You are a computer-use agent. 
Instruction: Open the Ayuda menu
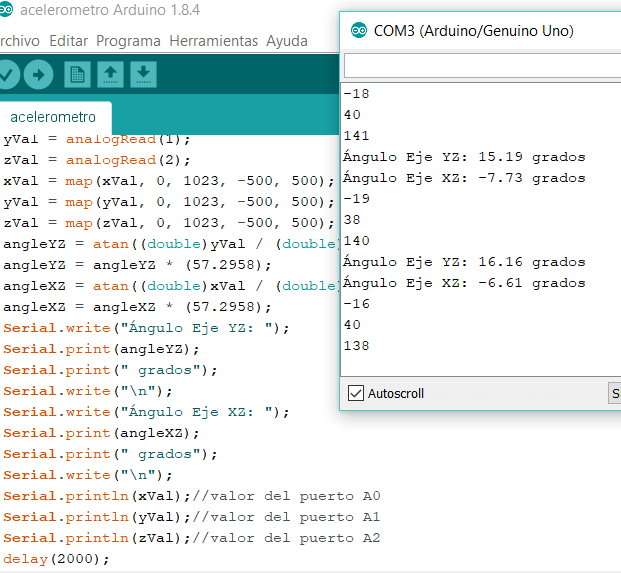click(287, 41)
